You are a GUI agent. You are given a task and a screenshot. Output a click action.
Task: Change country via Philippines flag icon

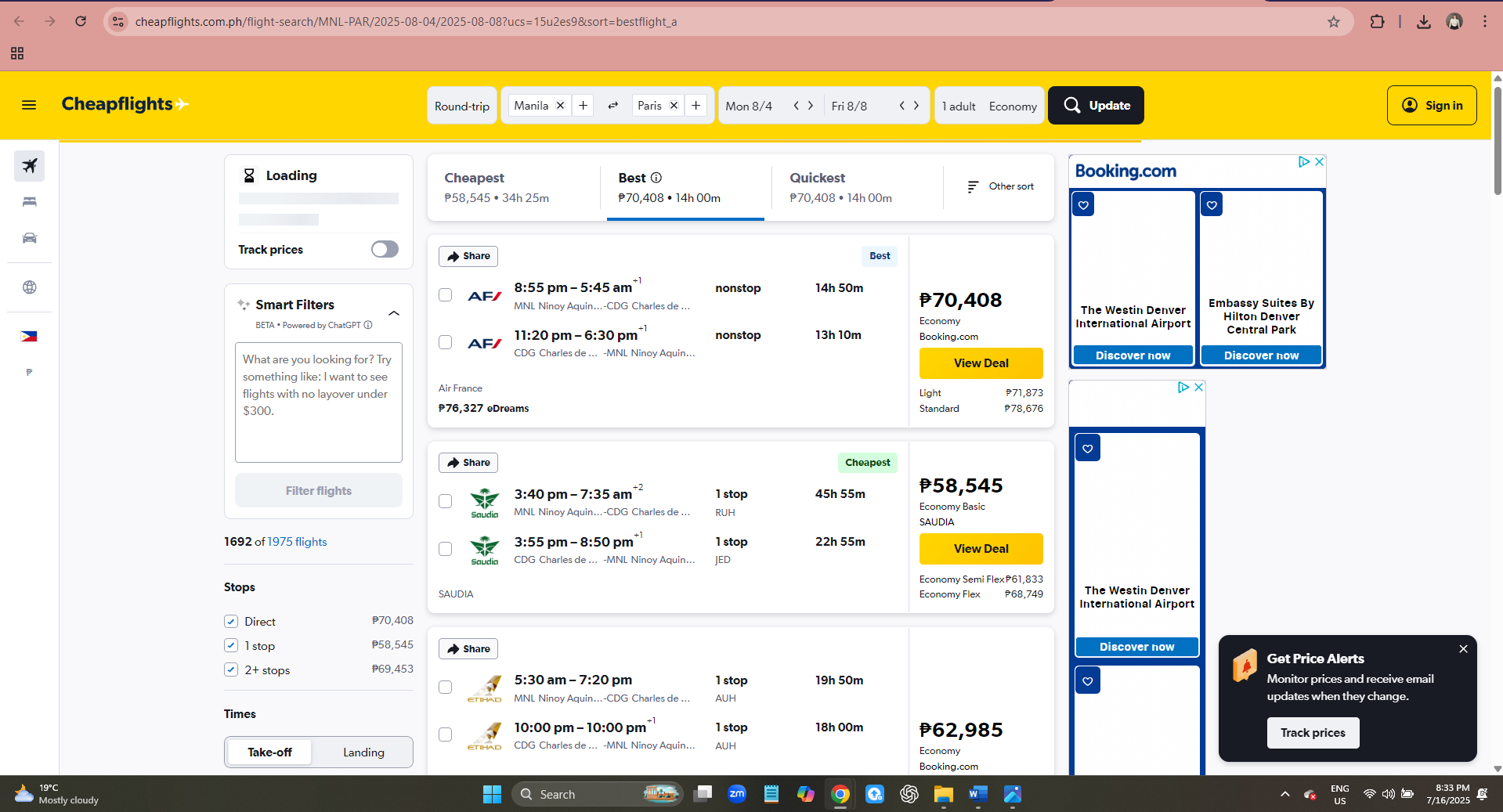click(x=29, y=337)
